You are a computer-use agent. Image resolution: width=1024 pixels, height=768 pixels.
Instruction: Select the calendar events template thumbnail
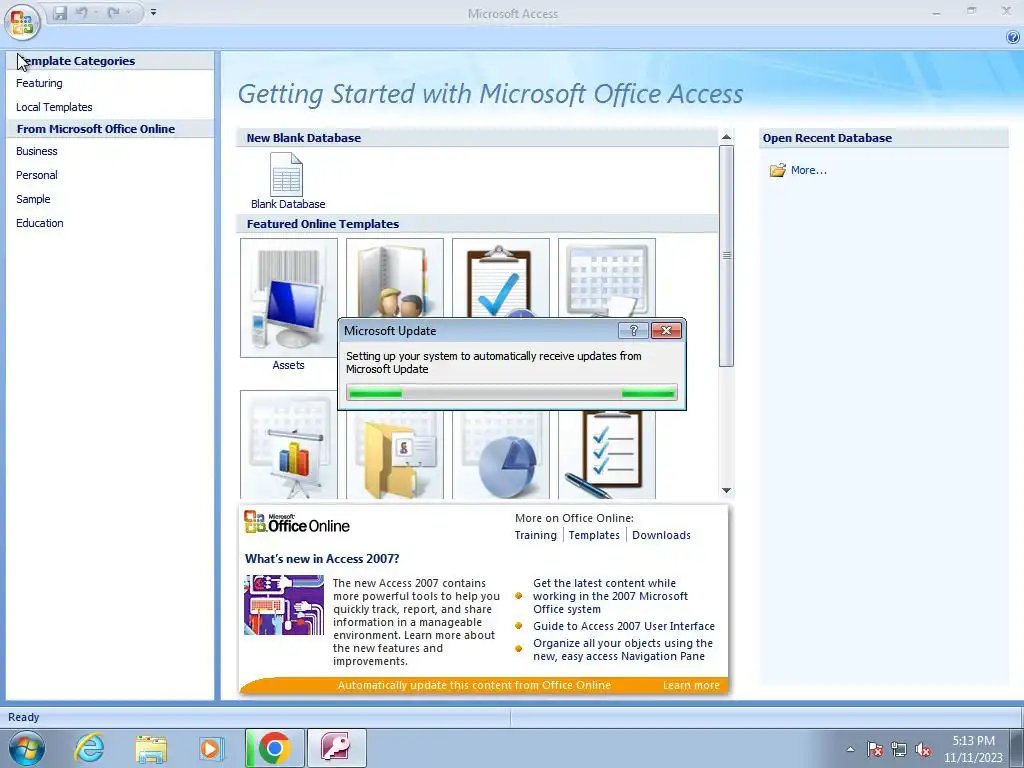point(607,278)
